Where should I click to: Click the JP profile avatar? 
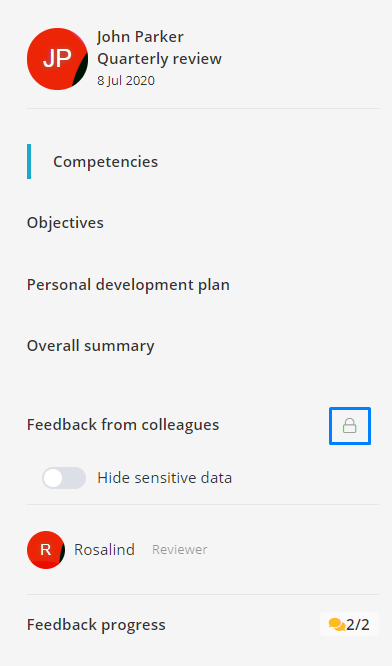(57, 59)
